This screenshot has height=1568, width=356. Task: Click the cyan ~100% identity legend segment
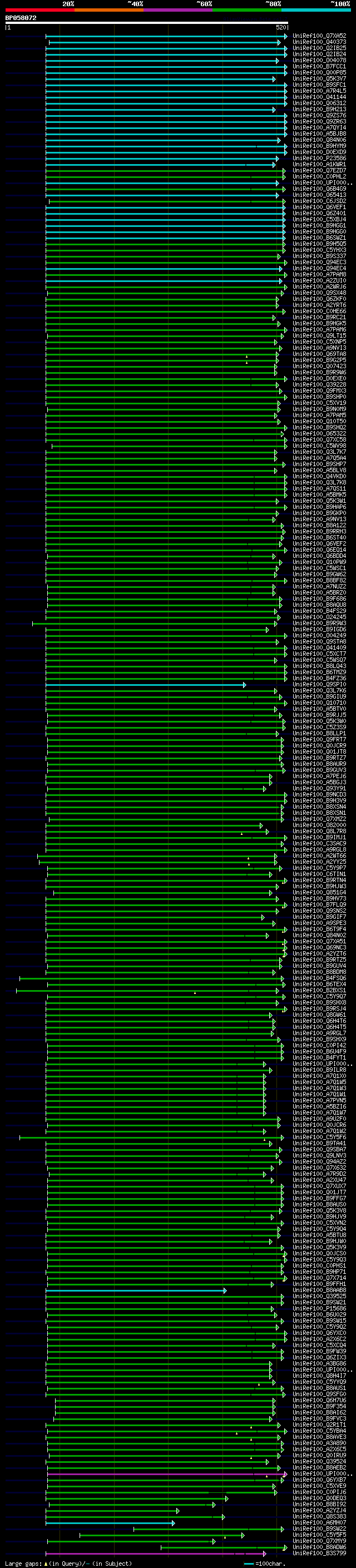(316, 10)
